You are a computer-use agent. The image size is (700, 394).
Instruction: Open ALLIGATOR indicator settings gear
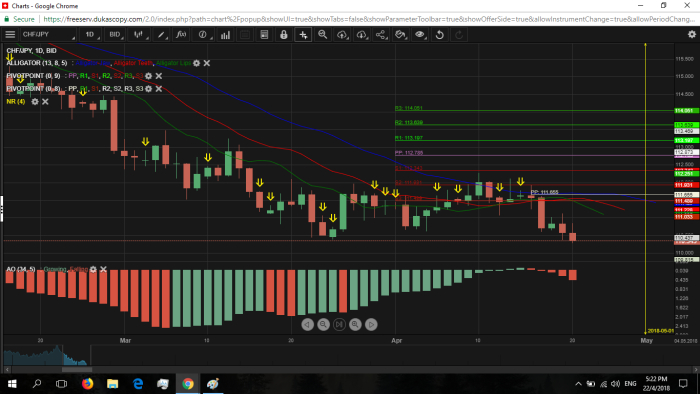click(196, 63)
